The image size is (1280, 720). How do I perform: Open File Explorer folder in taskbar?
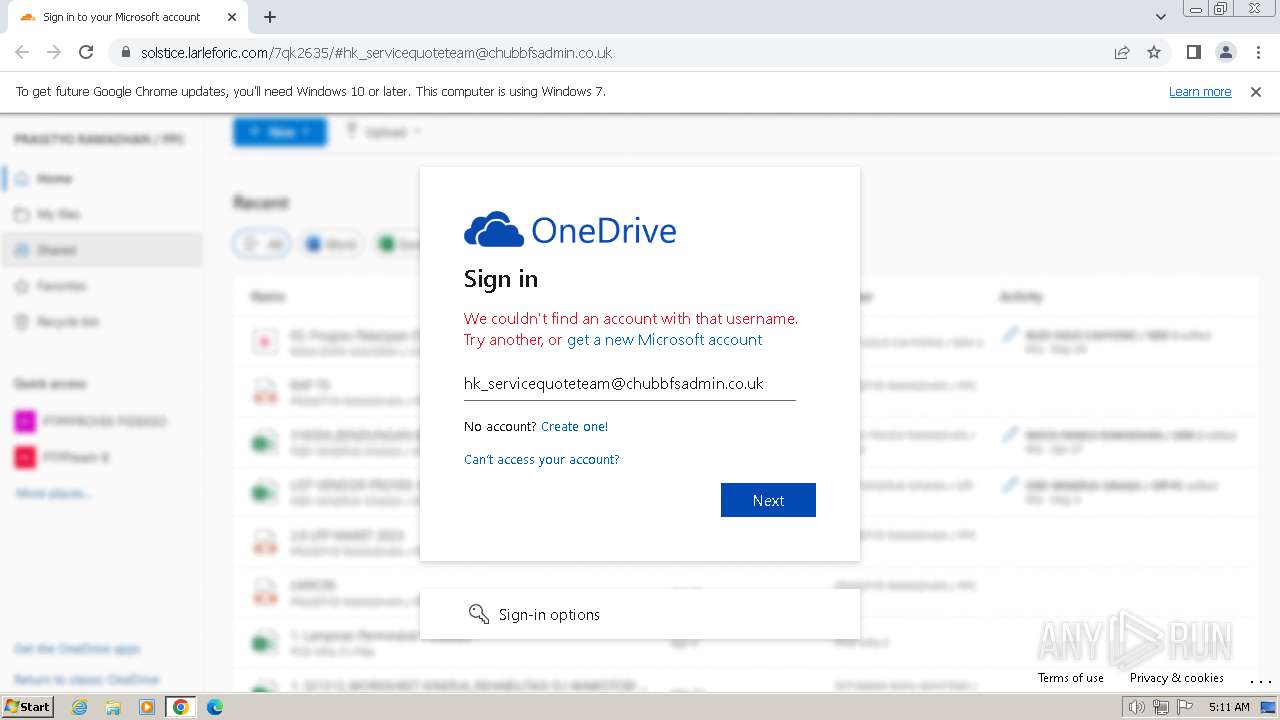pos(113,707)
